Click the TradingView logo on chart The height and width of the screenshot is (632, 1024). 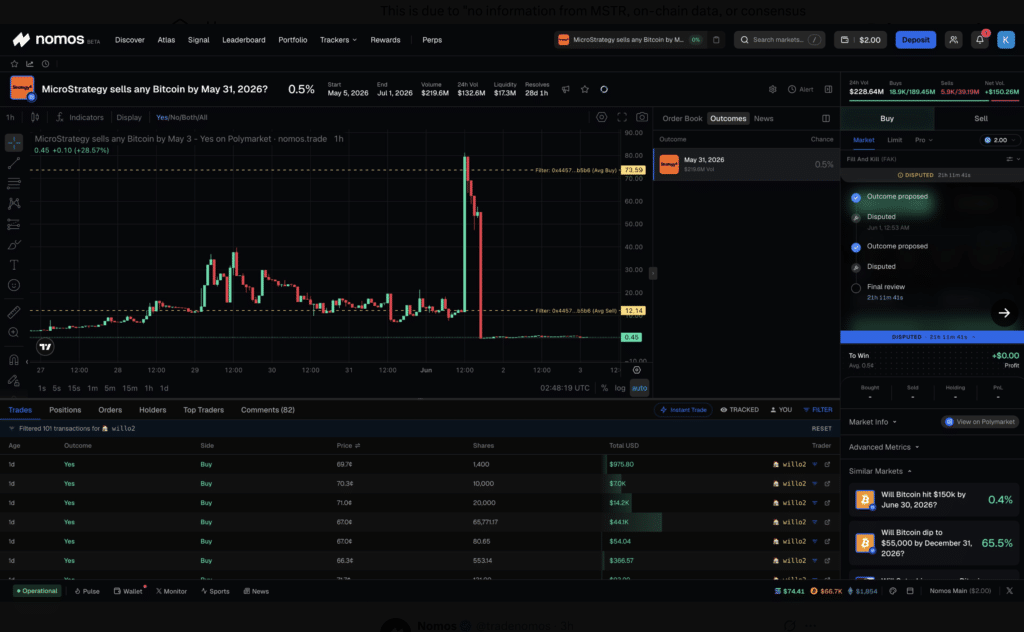coord(45,347)
